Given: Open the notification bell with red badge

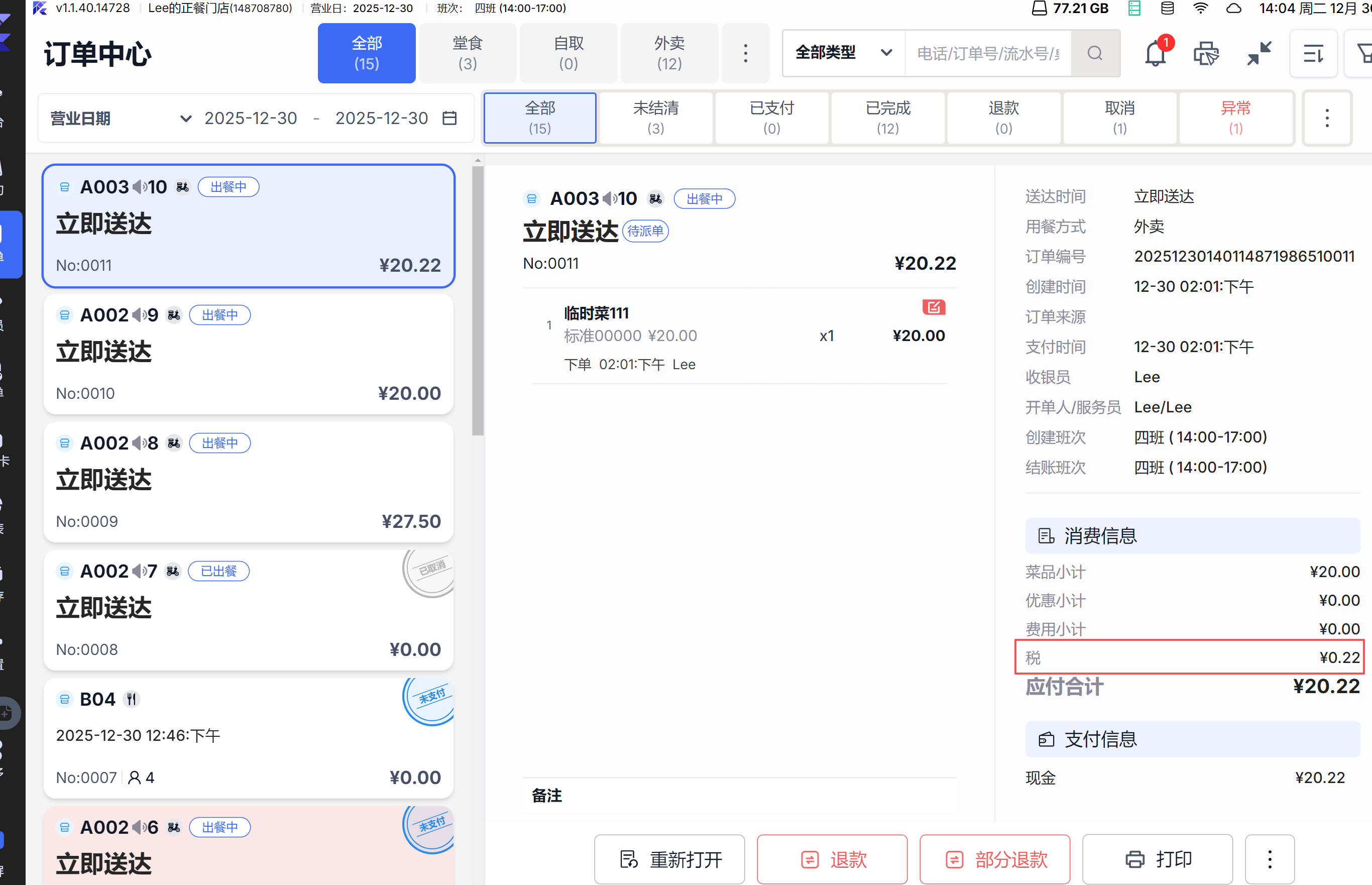Looking at the screenshot, I should 1155,54.
